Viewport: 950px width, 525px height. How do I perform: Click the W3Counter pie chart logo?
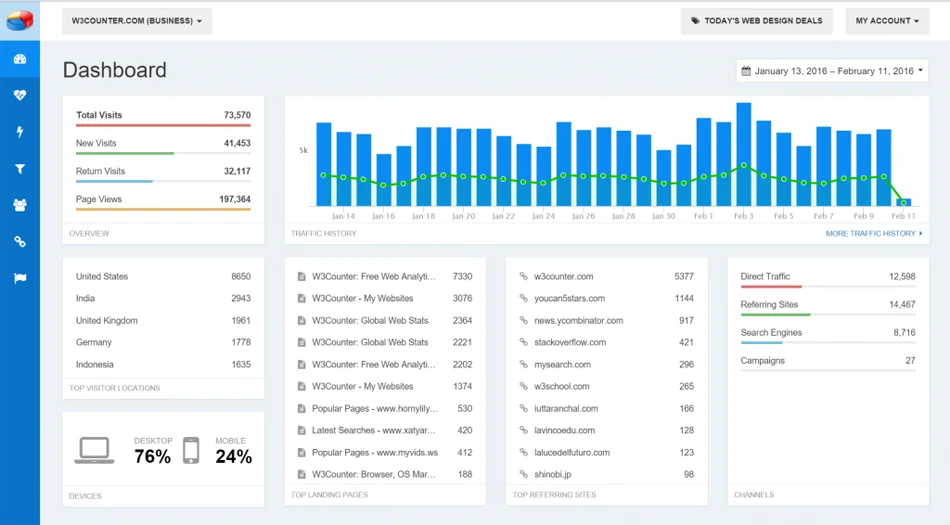pyautogui.click(x=19, y=21)
